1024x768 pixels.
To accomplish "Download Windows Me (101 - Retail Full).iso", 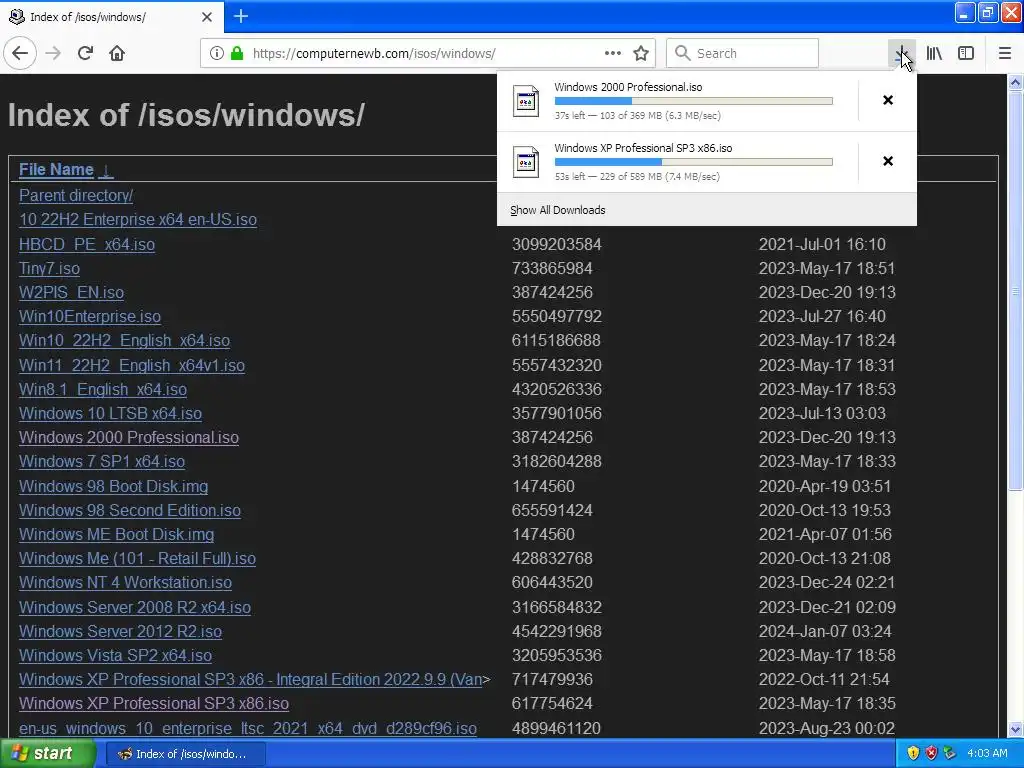I will (137, 558).
